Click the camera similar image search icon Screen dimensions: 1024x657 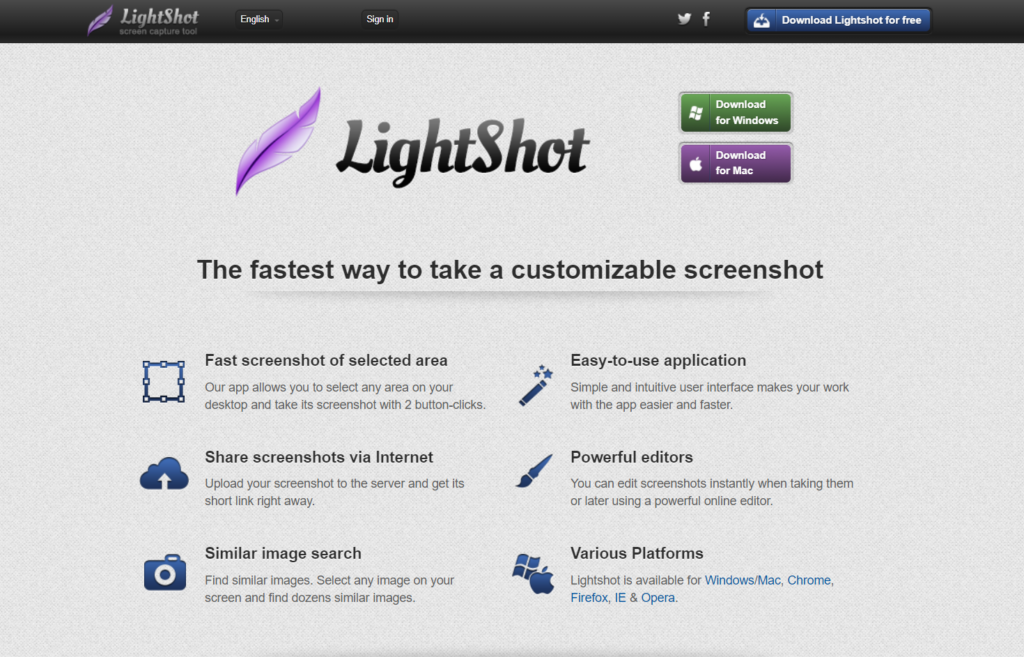165,573
